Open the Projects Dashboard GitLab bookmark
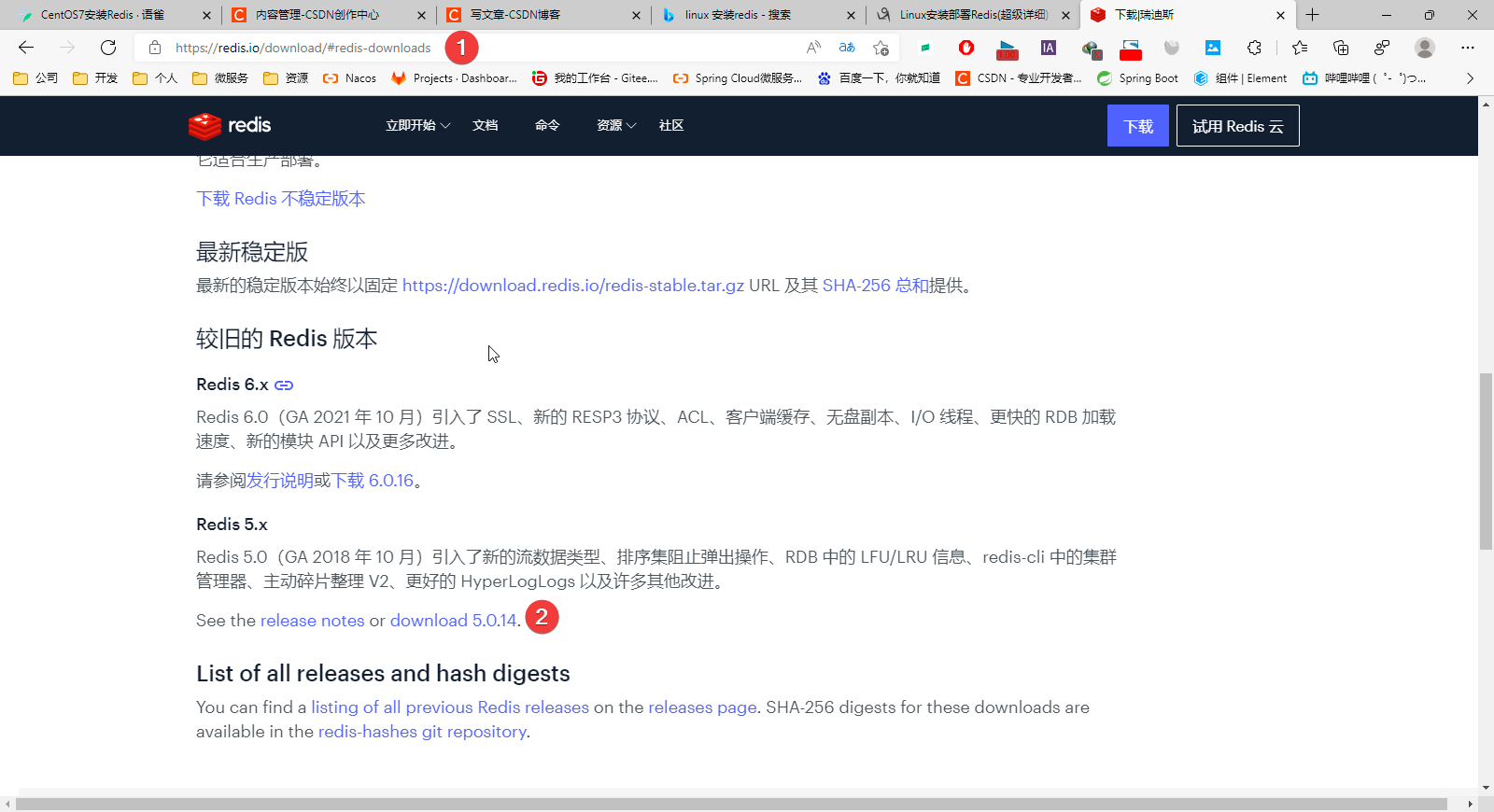This screenshot has width=1494, height=812. click(454, 78)
